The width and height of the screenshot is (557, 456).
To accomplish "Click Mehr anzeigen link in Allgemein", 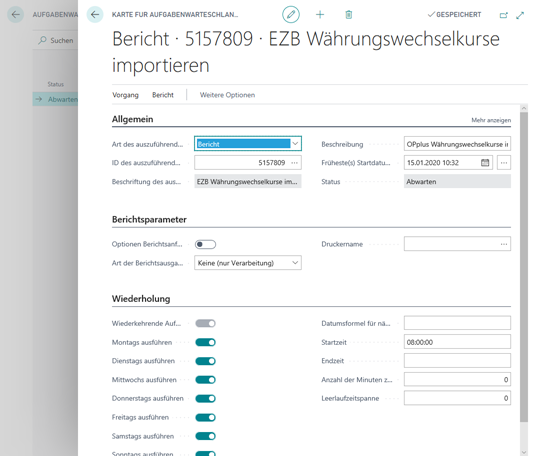I will 491,120.
